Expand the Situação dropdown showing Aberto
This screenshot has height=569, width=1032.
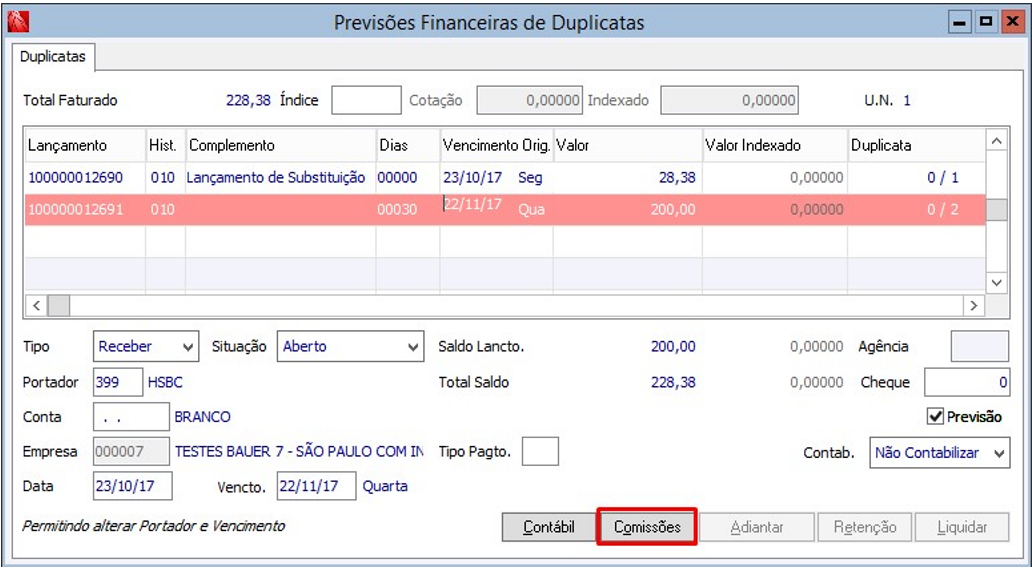click(350, 347)
